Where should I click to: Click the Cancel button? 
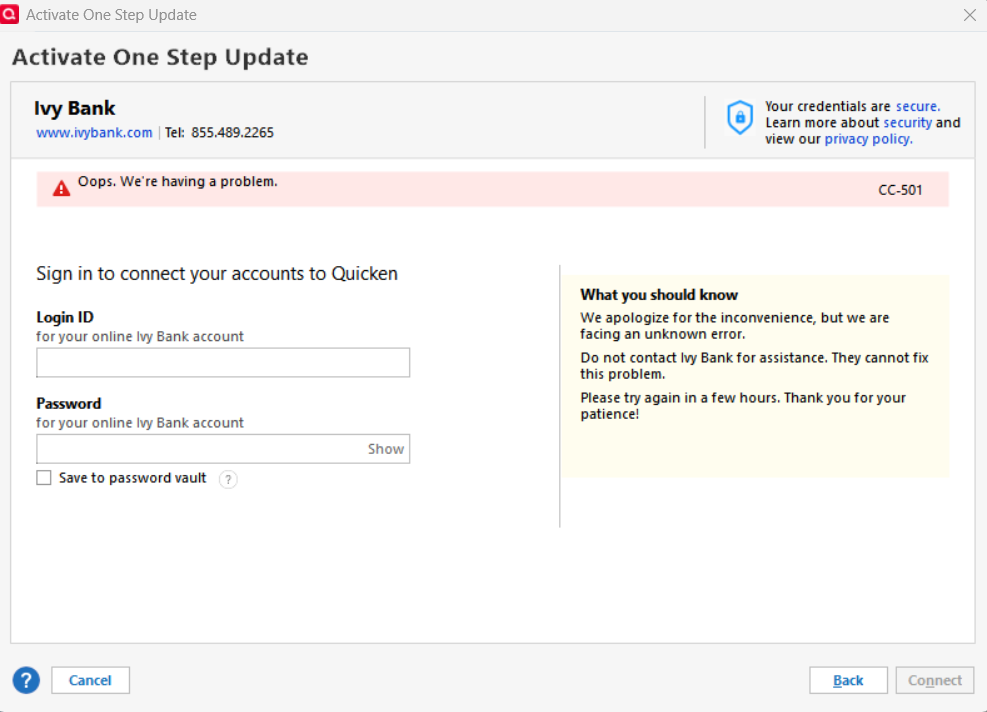pyautogui.click(x=91, y=680)
